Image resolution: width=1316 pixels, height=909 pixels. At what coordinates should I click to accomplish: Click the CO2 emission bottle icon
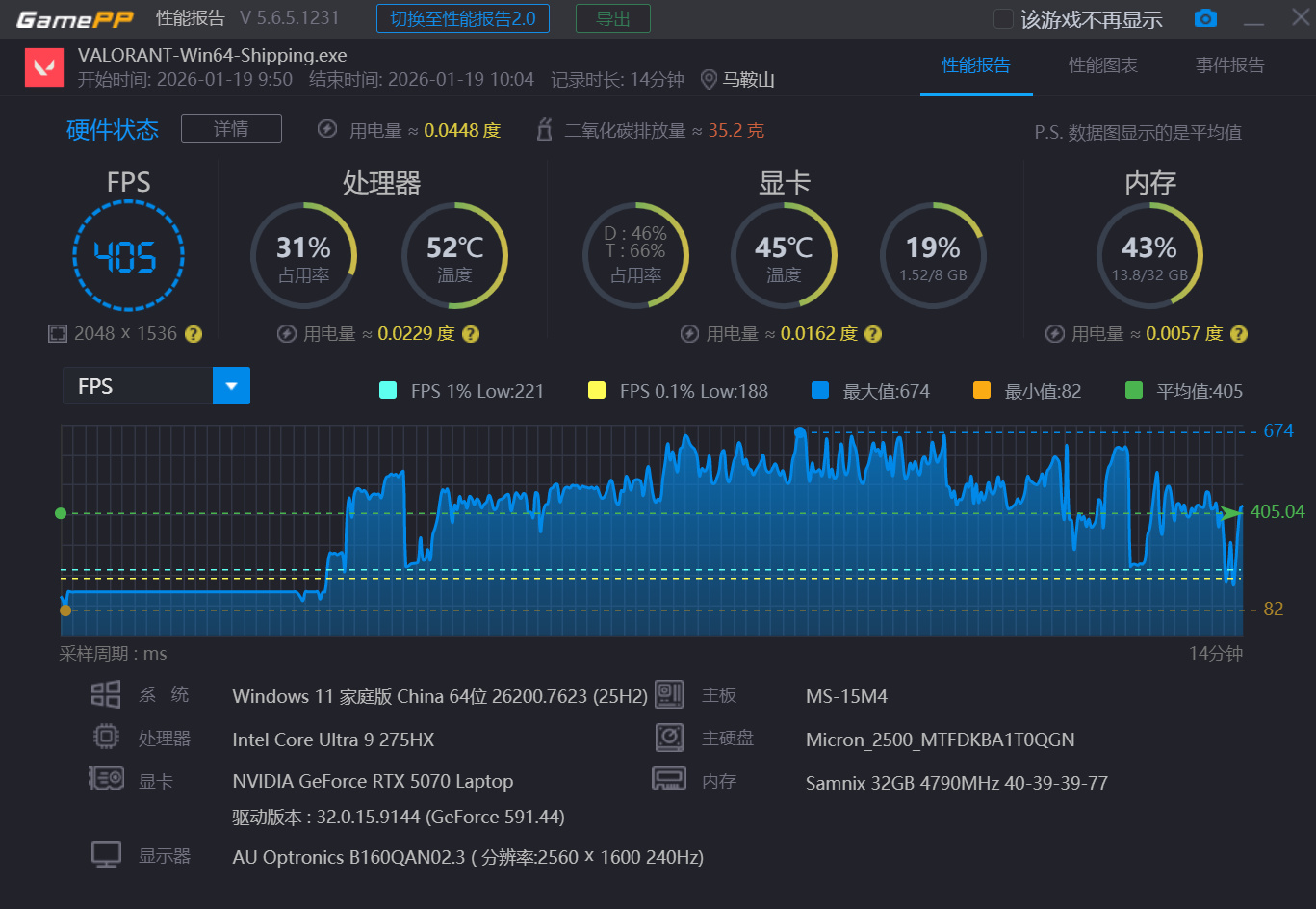point(544,129)
